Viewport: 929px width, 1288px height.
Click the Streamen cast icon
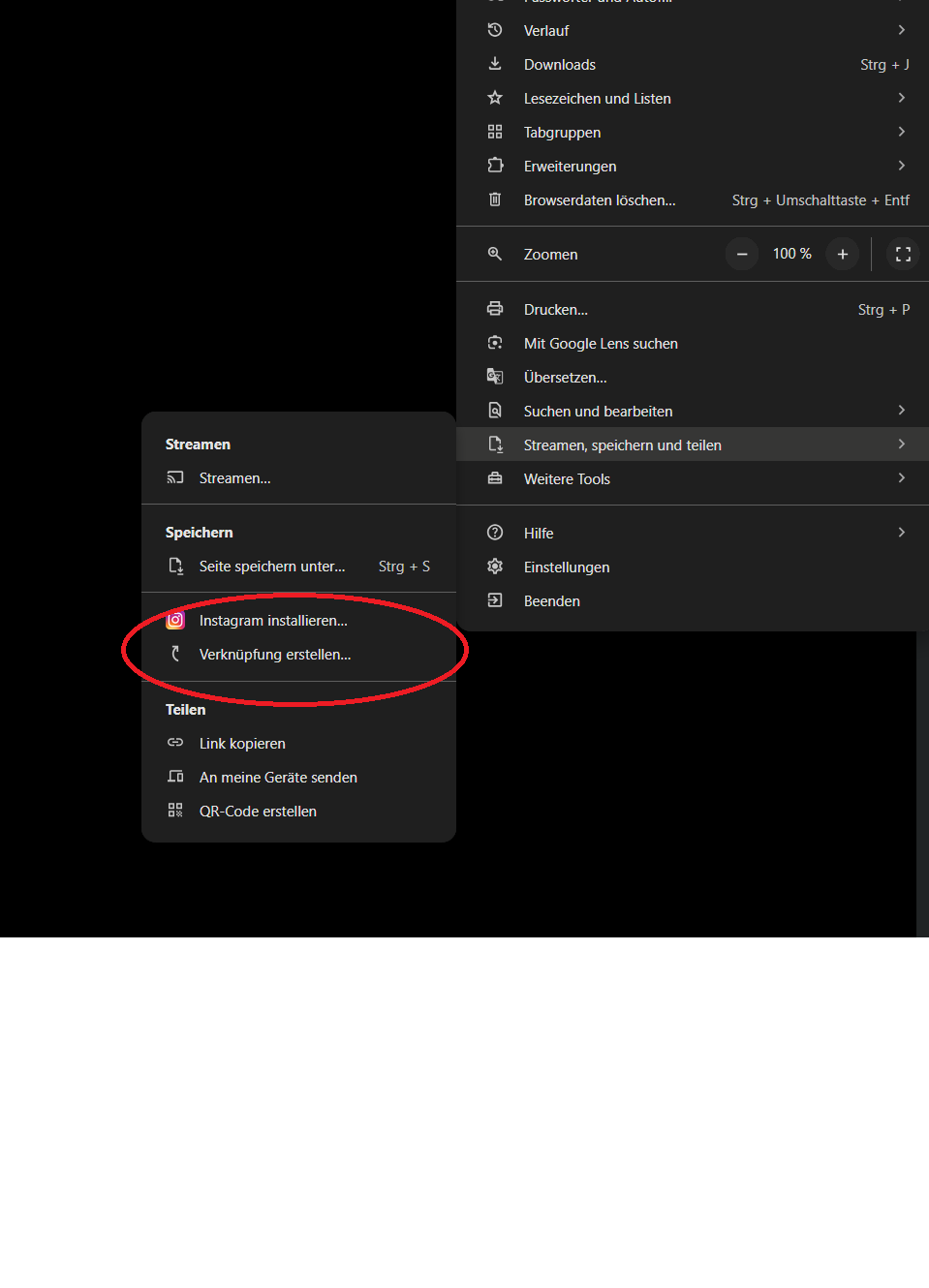coord(175,477)
